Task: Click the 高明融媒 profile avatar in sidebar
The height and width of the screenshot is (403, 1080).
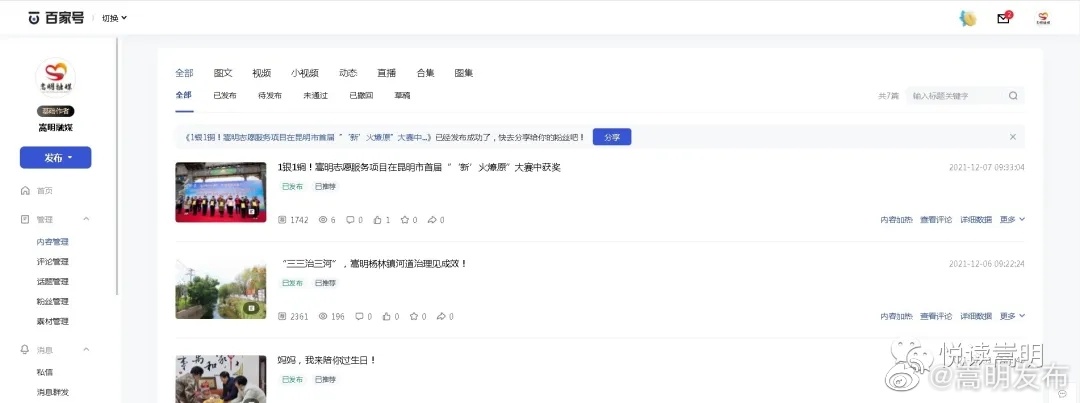Action: pos(56,78)
